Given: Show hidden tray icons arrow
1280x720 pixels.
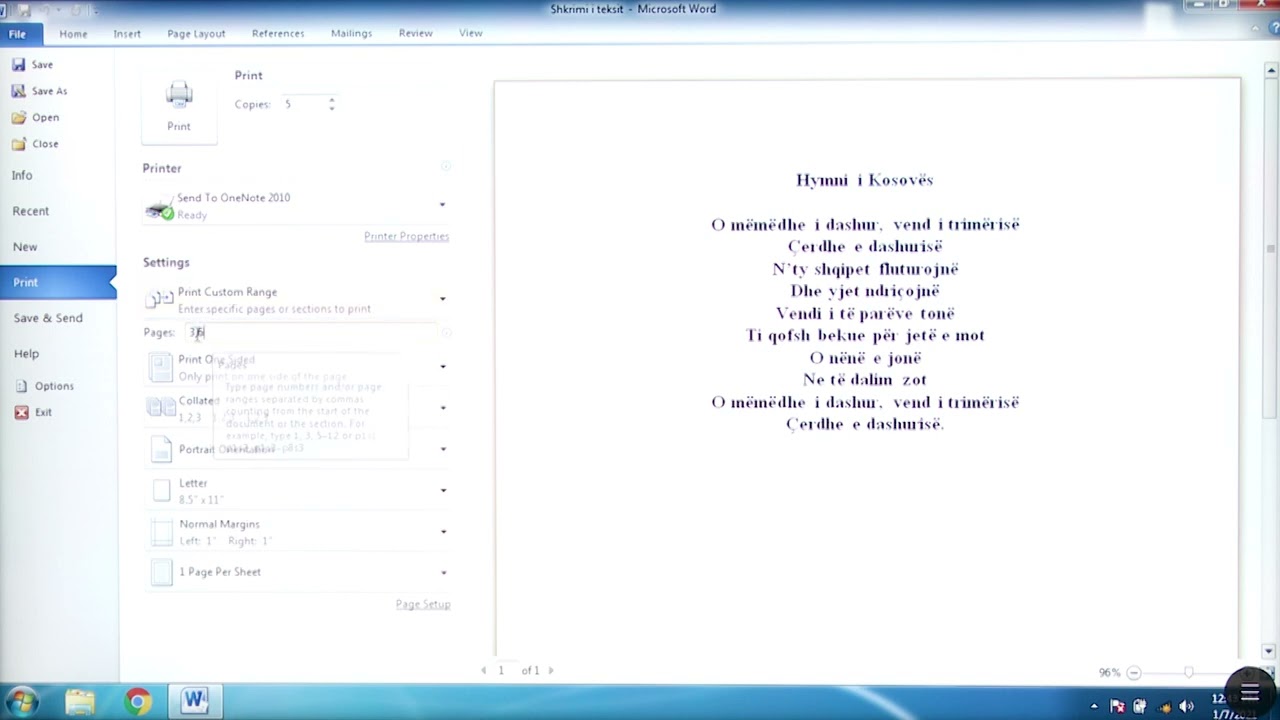Looking at the screenshot, I should 1094,706.
